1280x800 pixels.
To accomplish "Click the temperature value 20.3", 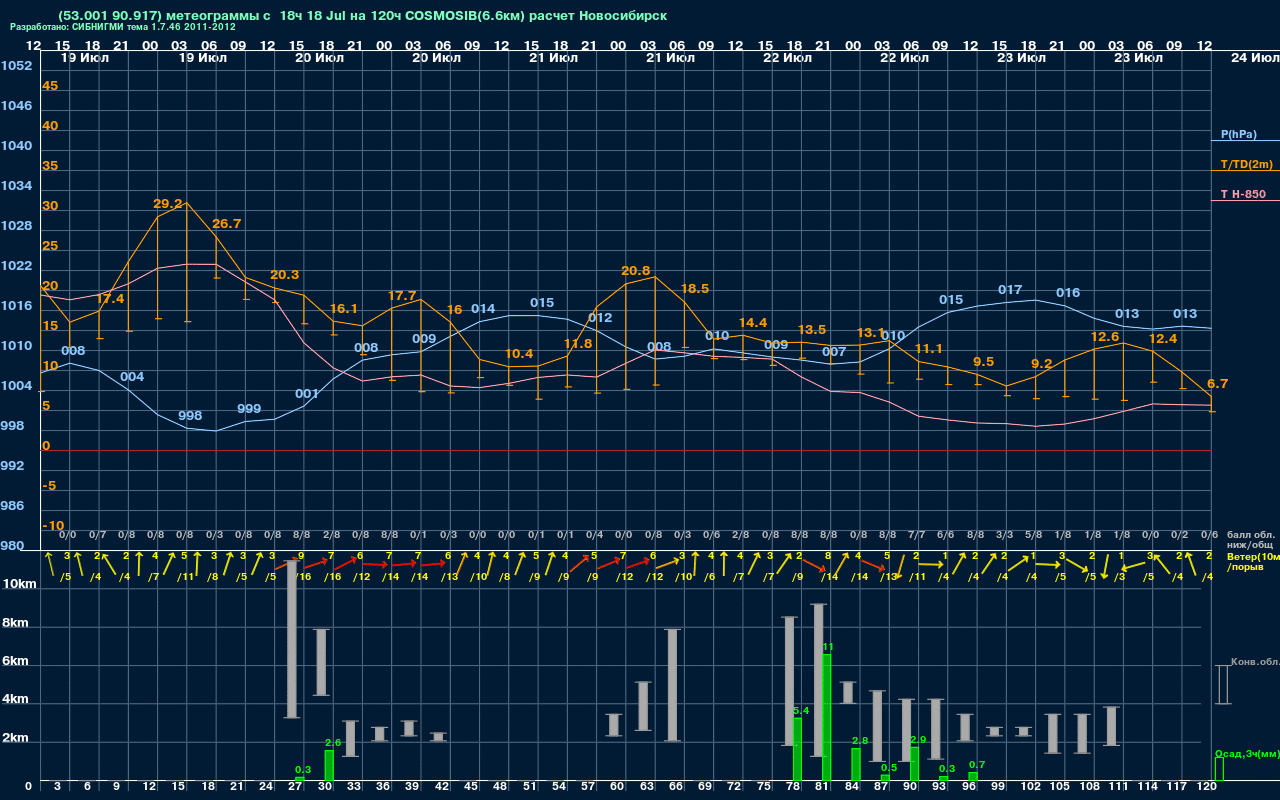I will (285, 275).
